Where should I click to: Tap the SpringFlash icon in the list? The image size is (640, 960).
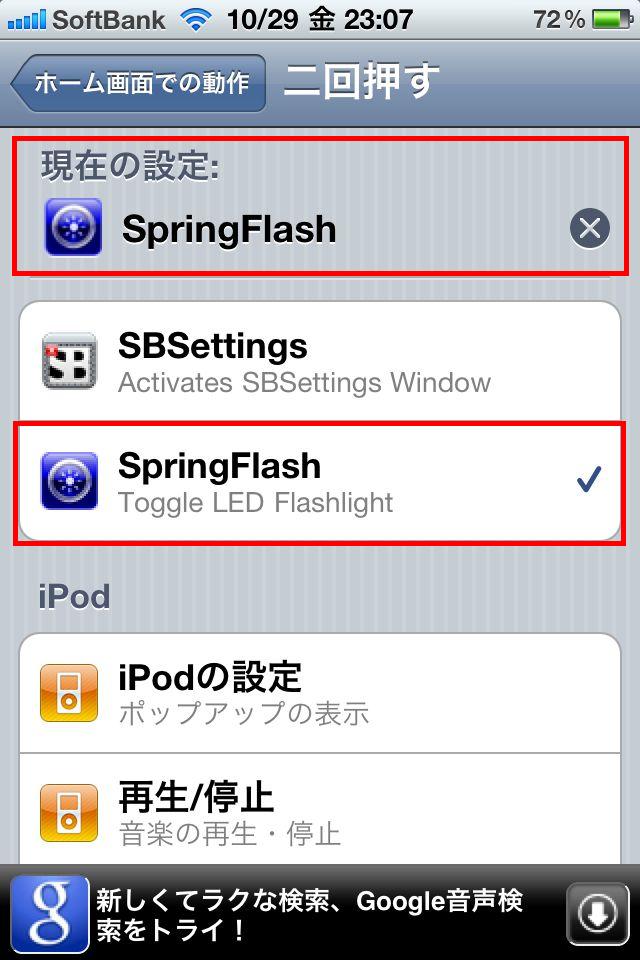coord(69,481)
